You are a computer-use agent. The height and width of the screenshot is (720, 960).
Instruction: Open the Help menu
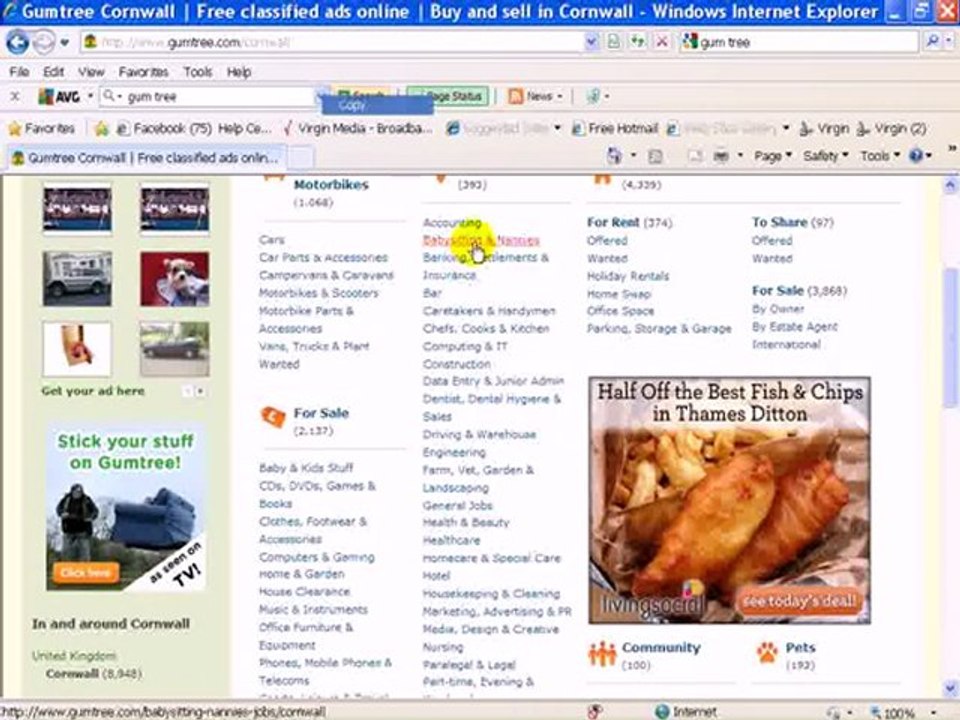tap(239, 72)
